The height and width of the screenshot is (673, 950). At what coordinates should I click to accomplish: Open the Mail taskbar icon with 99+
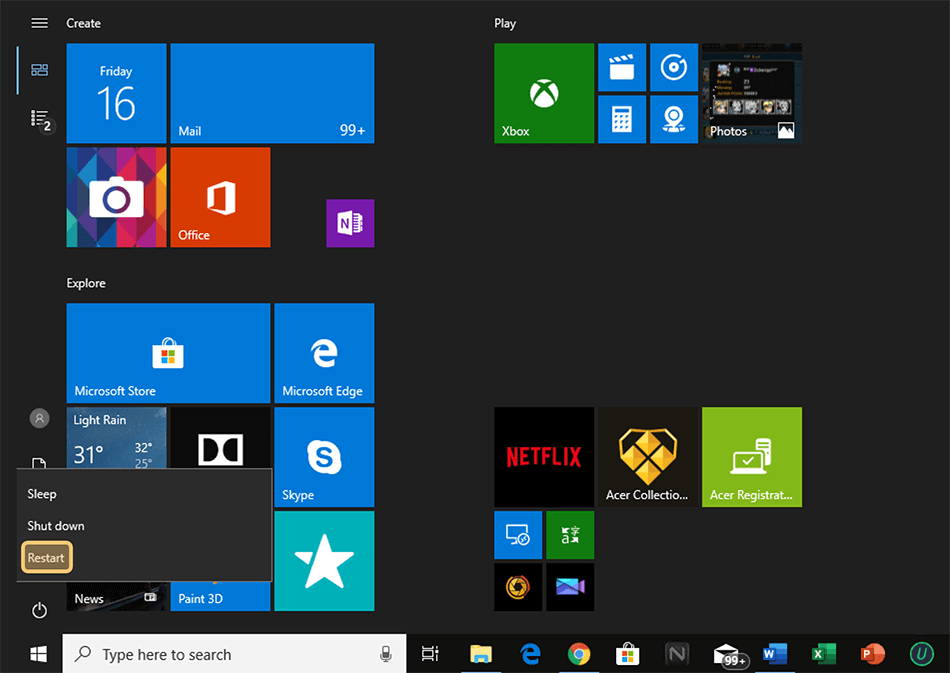pos(730,655)
